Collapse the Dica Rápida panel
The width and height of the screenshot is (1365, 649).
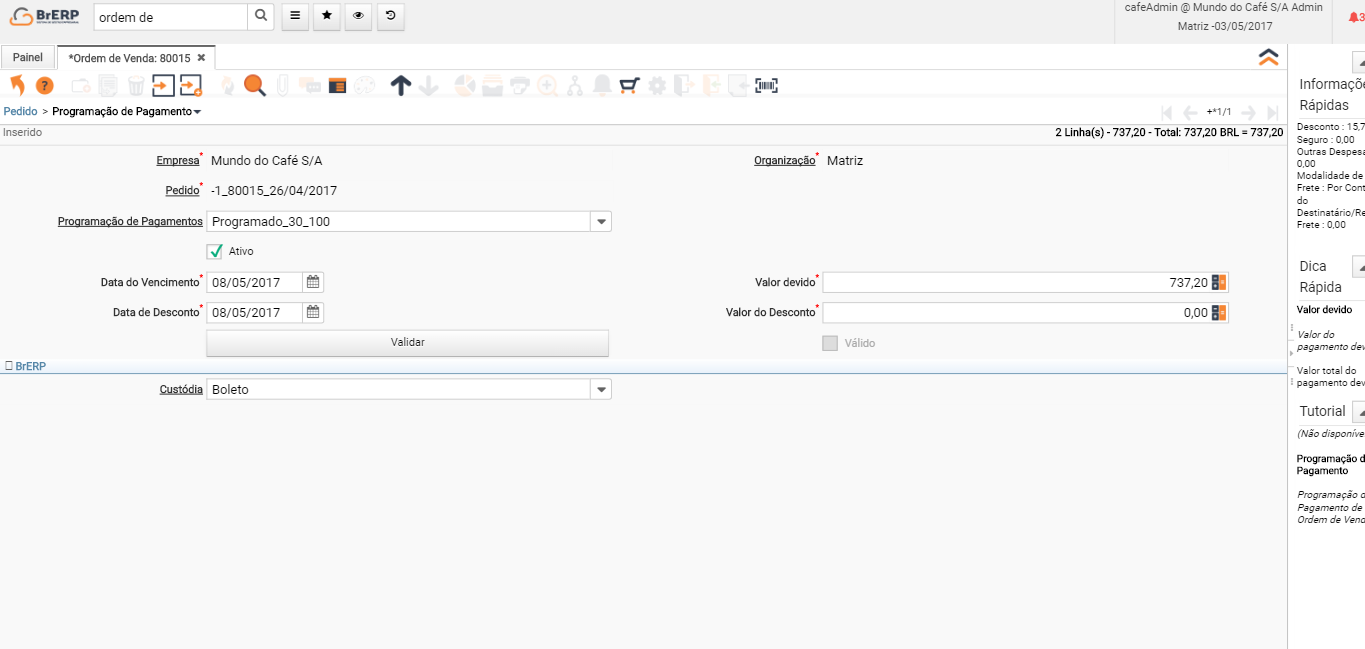pyautogui.click(x=1359, y=267)
